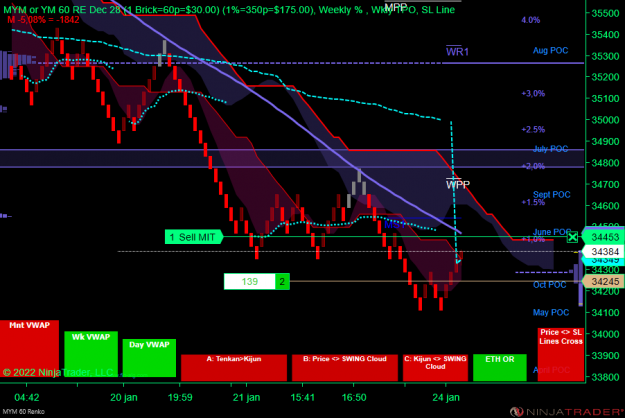Click the 16:50 time on axis
This screenshot has height=418, width=625.
point(354,397)
